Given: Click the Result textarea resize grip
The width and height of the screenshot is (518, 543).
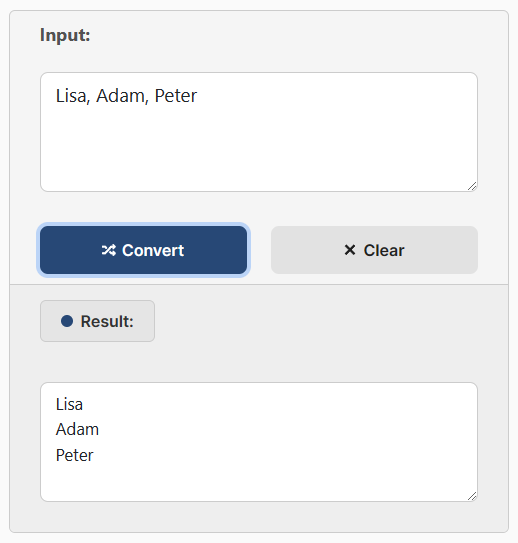Looking at the screenshot, I should click(472, 496).
